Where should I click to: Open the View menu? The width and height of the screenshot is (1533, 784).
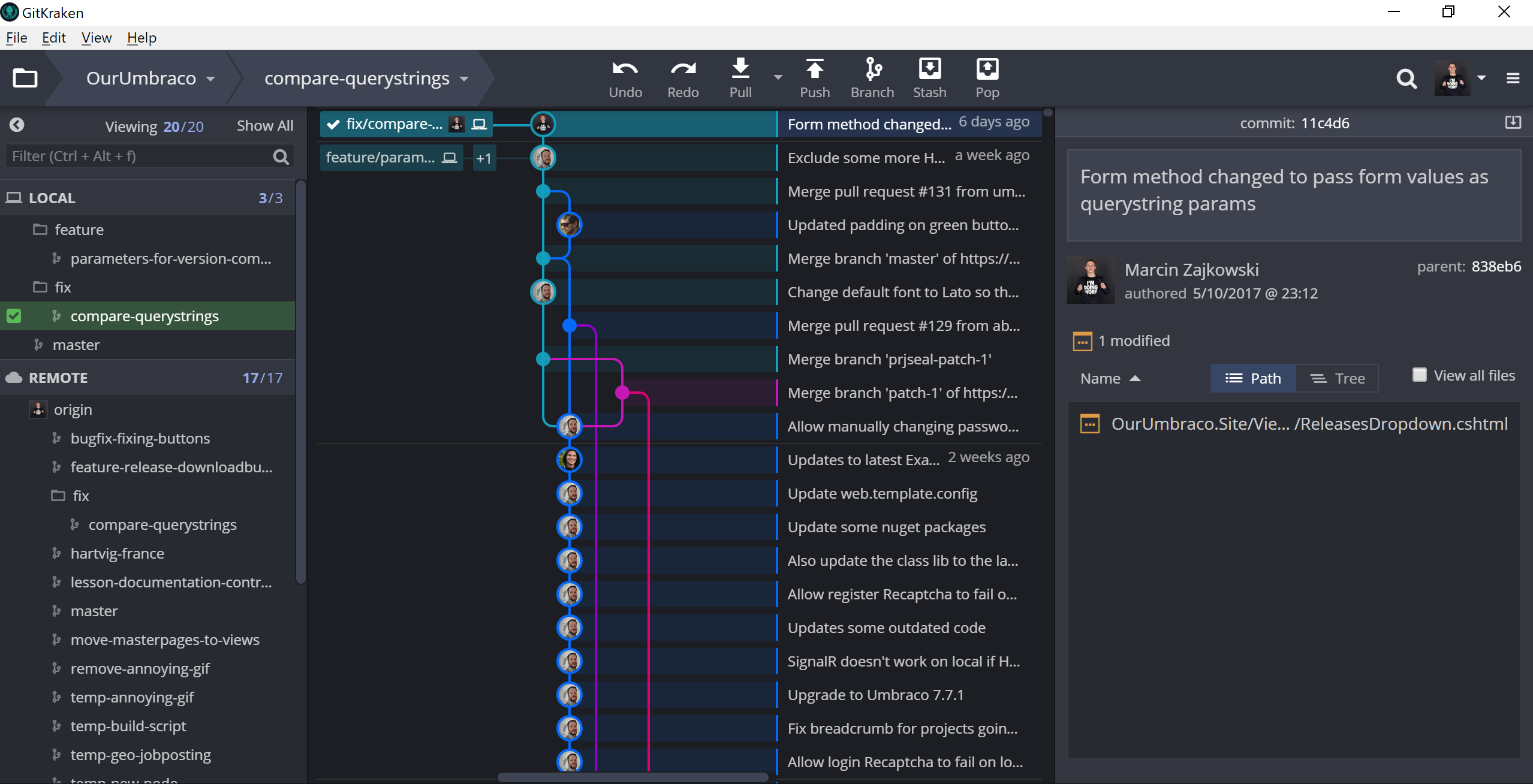coord(97,38)
